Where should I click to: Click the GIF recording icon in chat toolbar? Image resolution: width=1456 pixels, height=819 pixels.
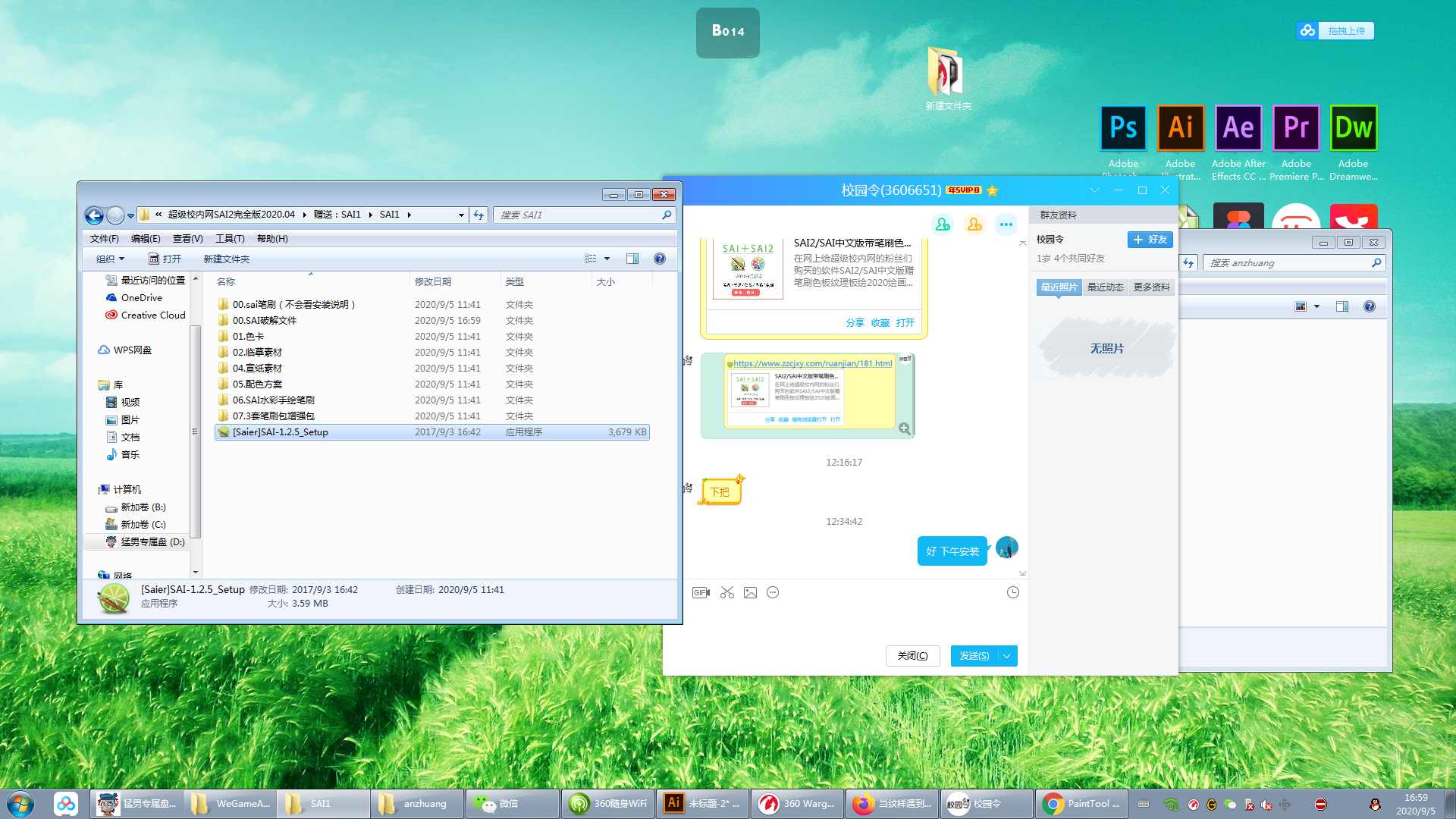pyautogui.click(x=701, y=592)
